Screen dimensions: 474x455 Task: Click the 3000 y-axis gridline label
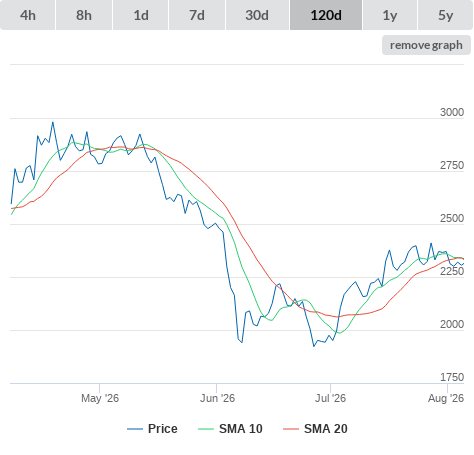[x=452, y=112]
